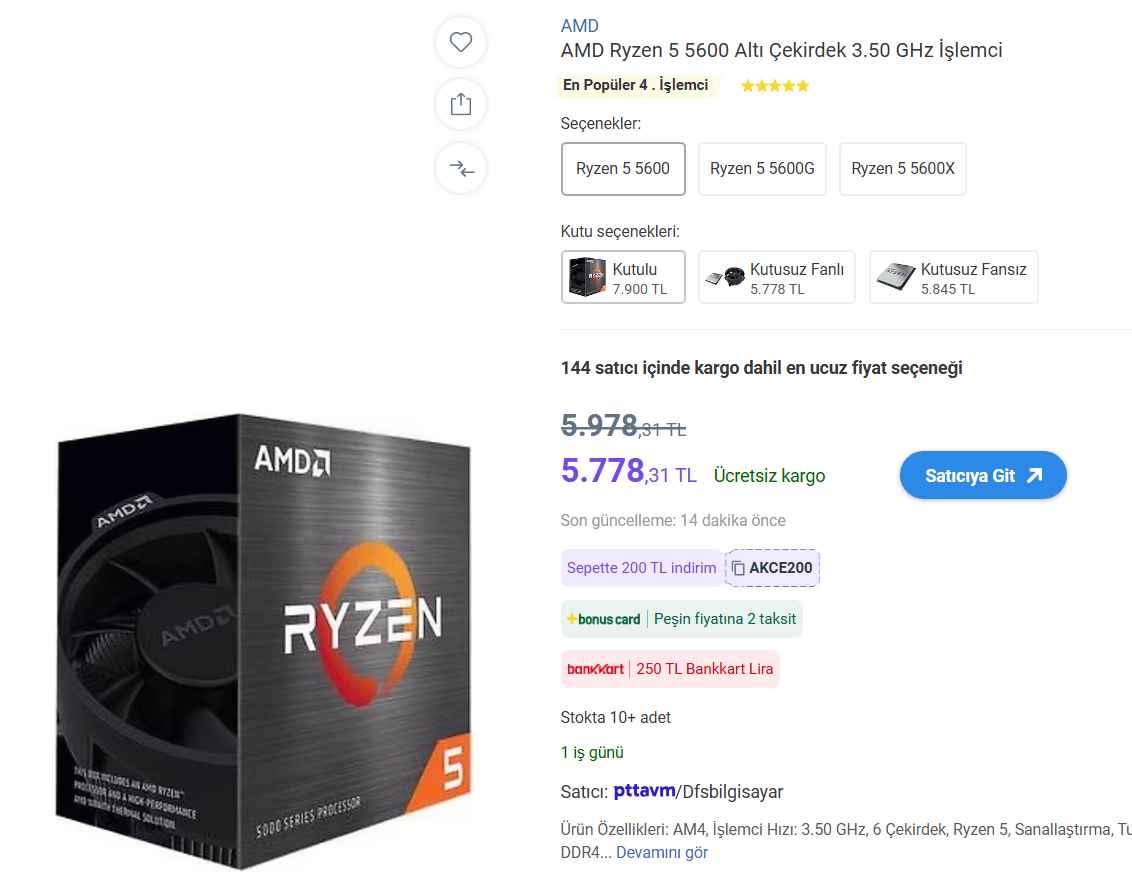1132x893 pixels.
Task: Open price comparison with arrows icon
Action: 461,169
